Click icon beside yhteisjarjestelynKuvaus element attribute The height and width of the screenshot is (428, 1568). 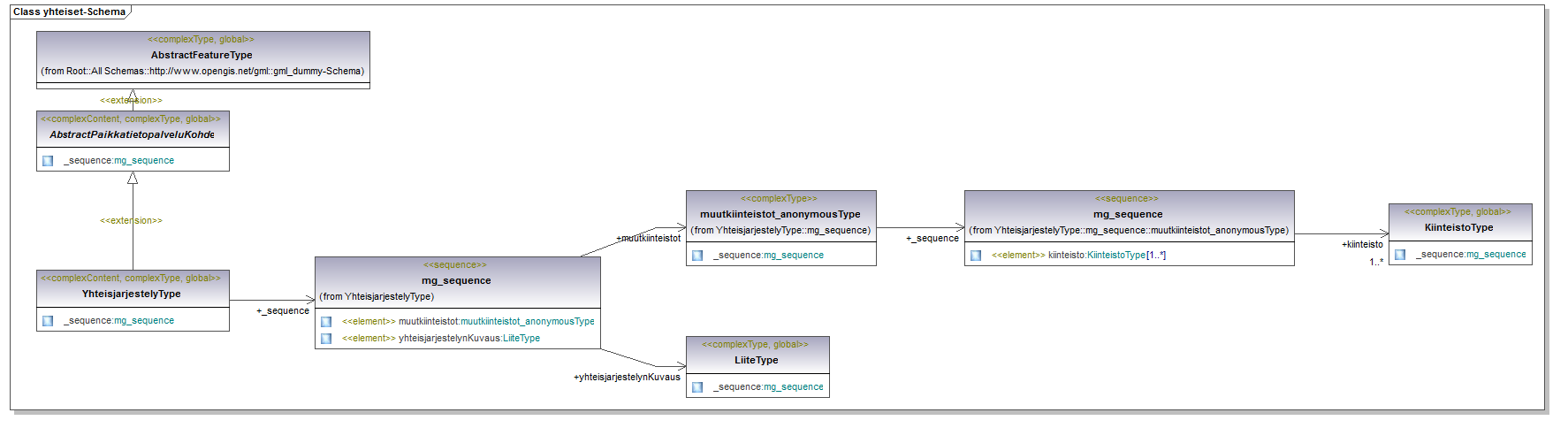[x=326, y=339]
